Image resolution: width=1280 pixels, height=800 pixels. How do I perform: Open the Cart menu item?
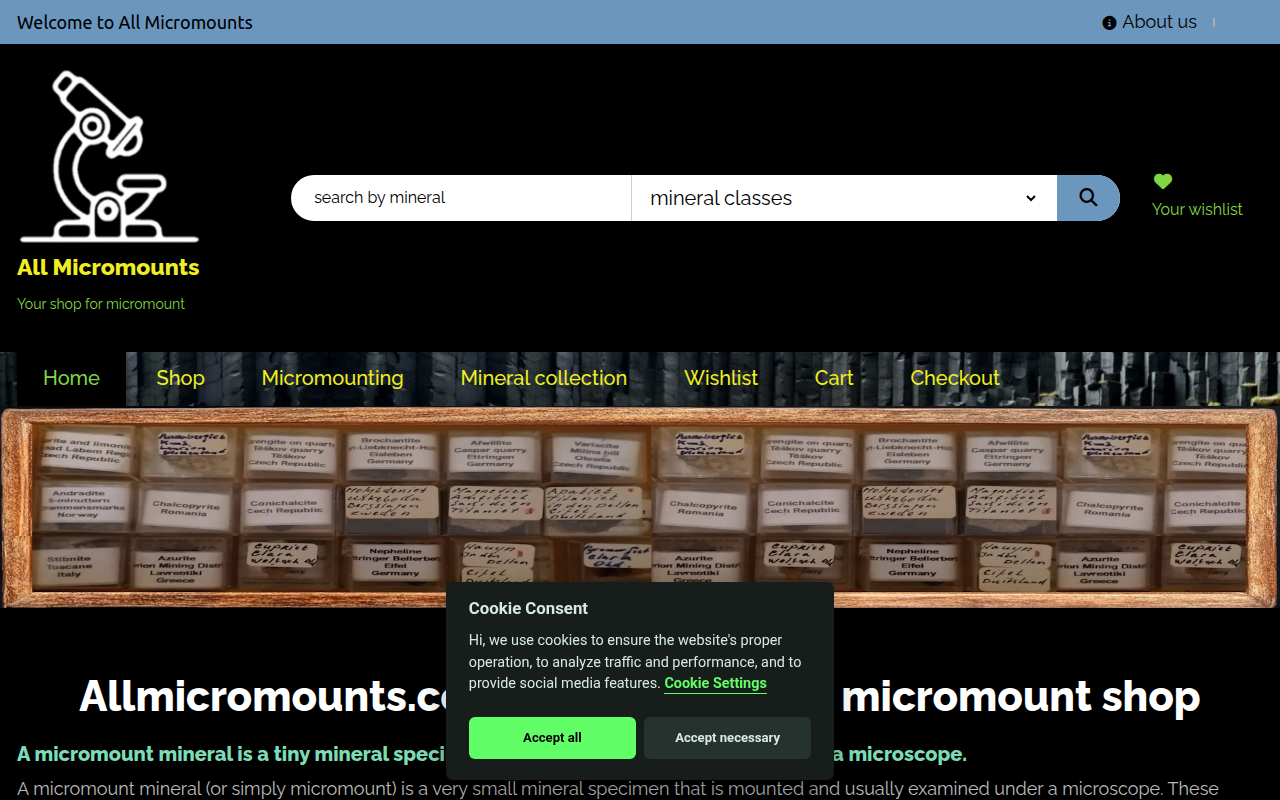834,378
